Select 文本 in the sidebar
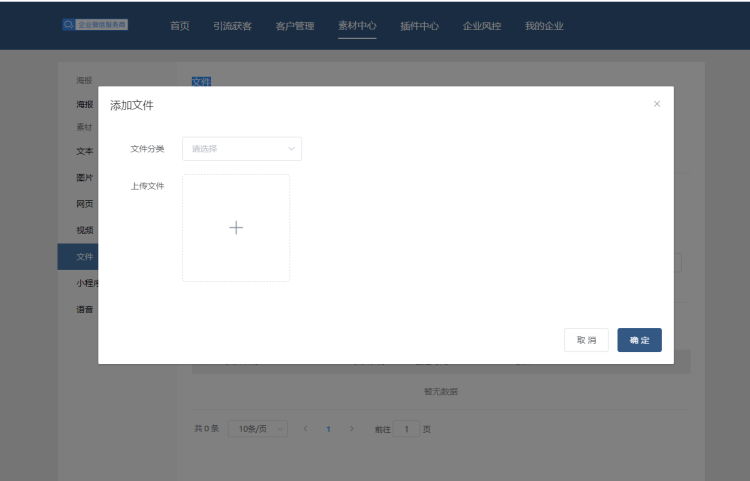The image size is (750, 481). click(x=85, y=152)
